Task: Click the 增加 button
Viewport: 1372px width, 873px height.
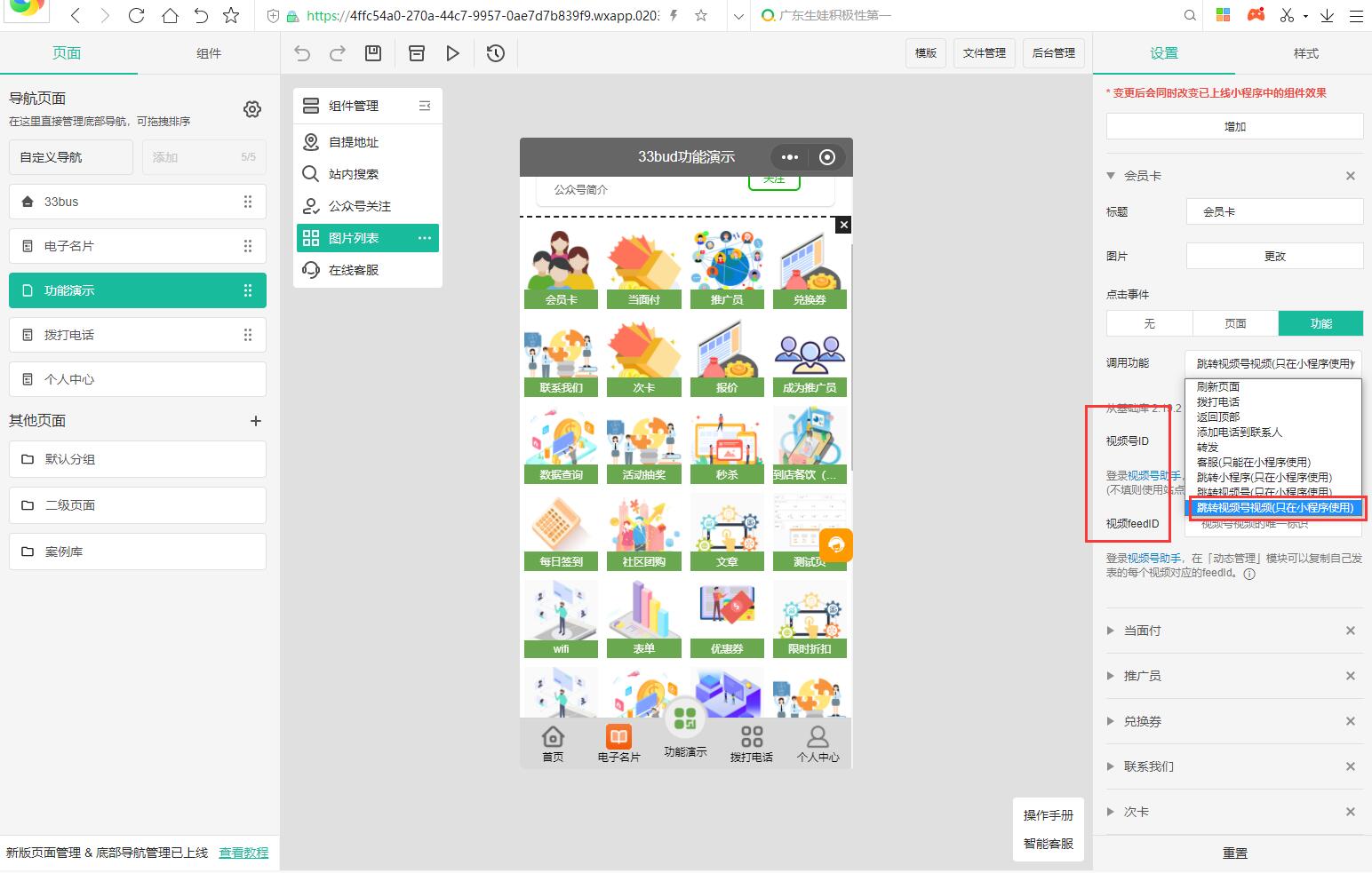Action: click(x=1234, y=126)
